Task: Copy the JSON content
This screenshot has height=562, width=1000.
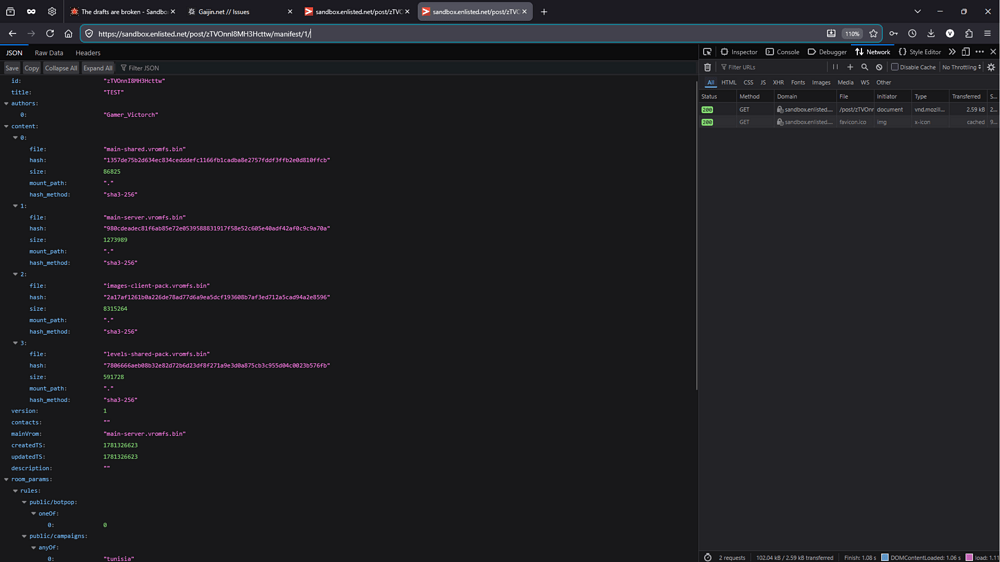Action: [x=32, y=68]
